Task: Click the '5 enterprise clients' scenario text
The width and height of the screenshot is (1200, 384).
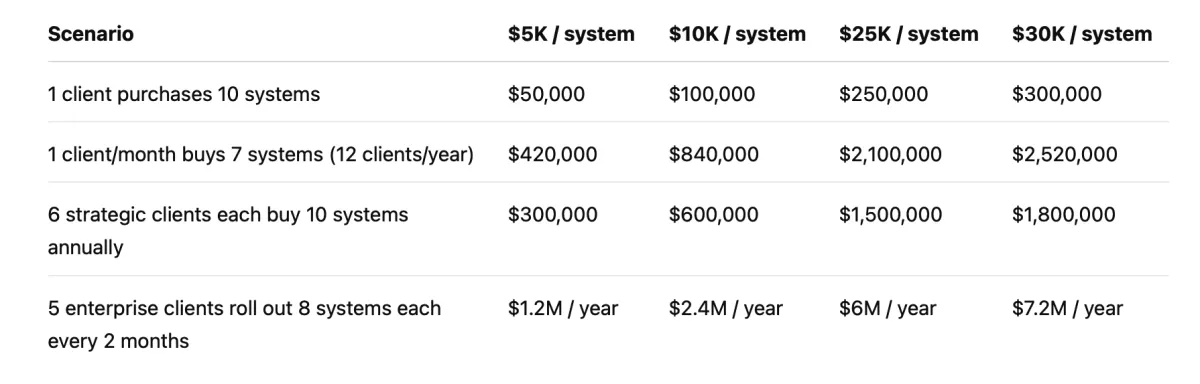Action: pos(244,324)
